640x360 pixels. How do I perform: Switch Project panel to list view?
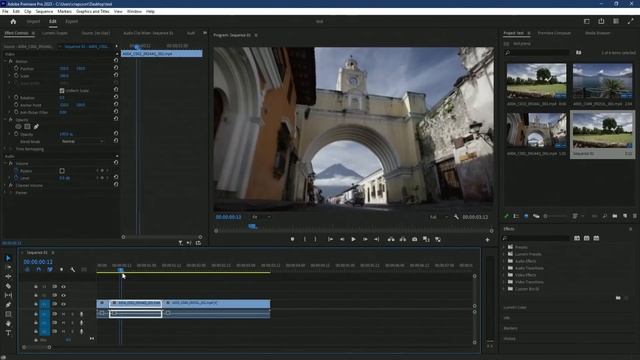pyautogui.click(x=516, y=216)
